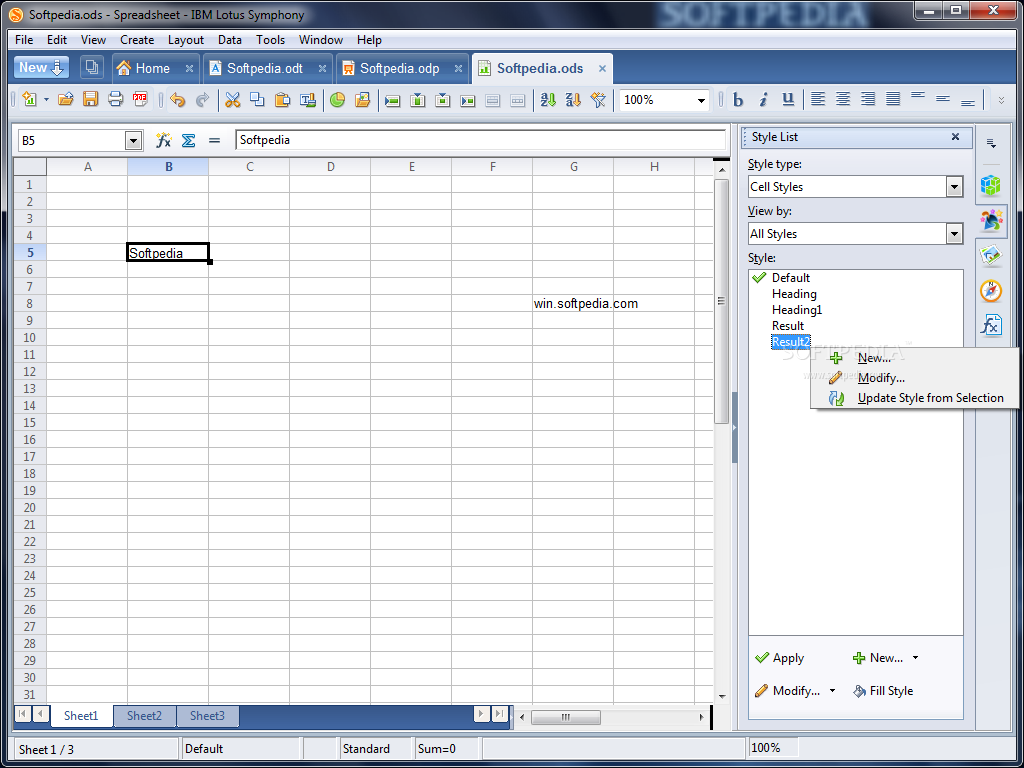Expand the toolbar overflow chevron
1024x768 pixels.
(1001, 101)
